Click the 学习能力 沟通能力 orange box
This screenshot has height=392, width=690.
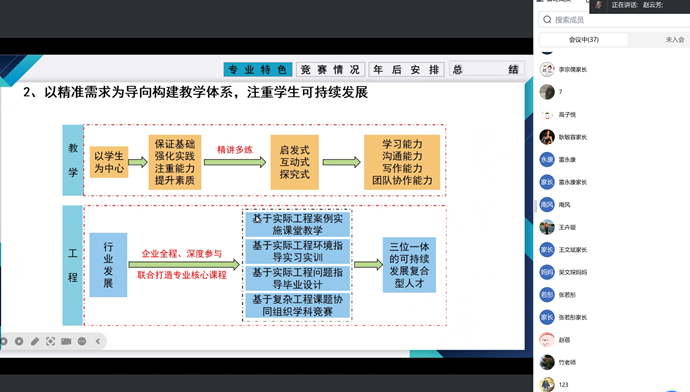click(402, 162)
